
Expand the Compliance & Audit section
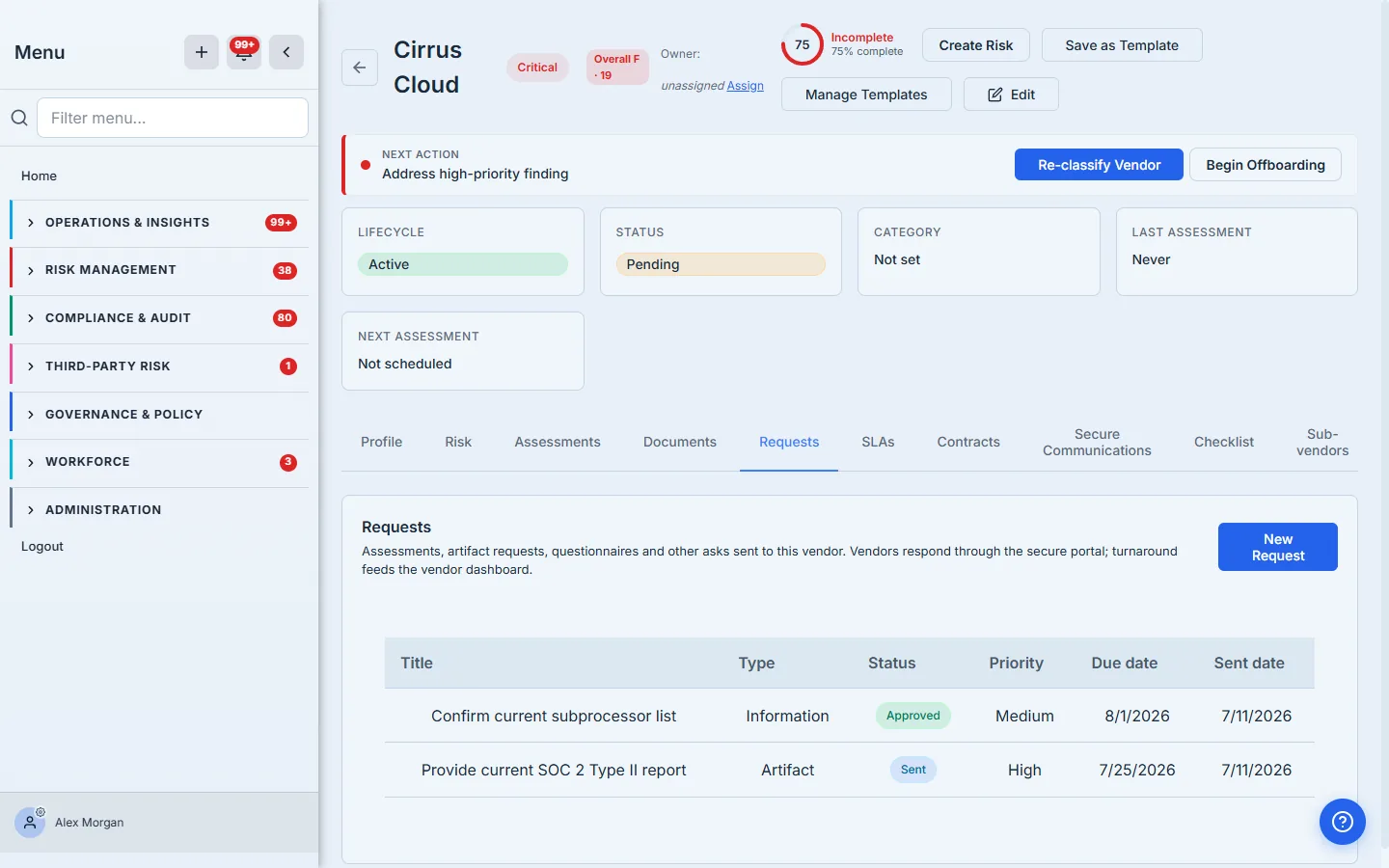(159, 318)
